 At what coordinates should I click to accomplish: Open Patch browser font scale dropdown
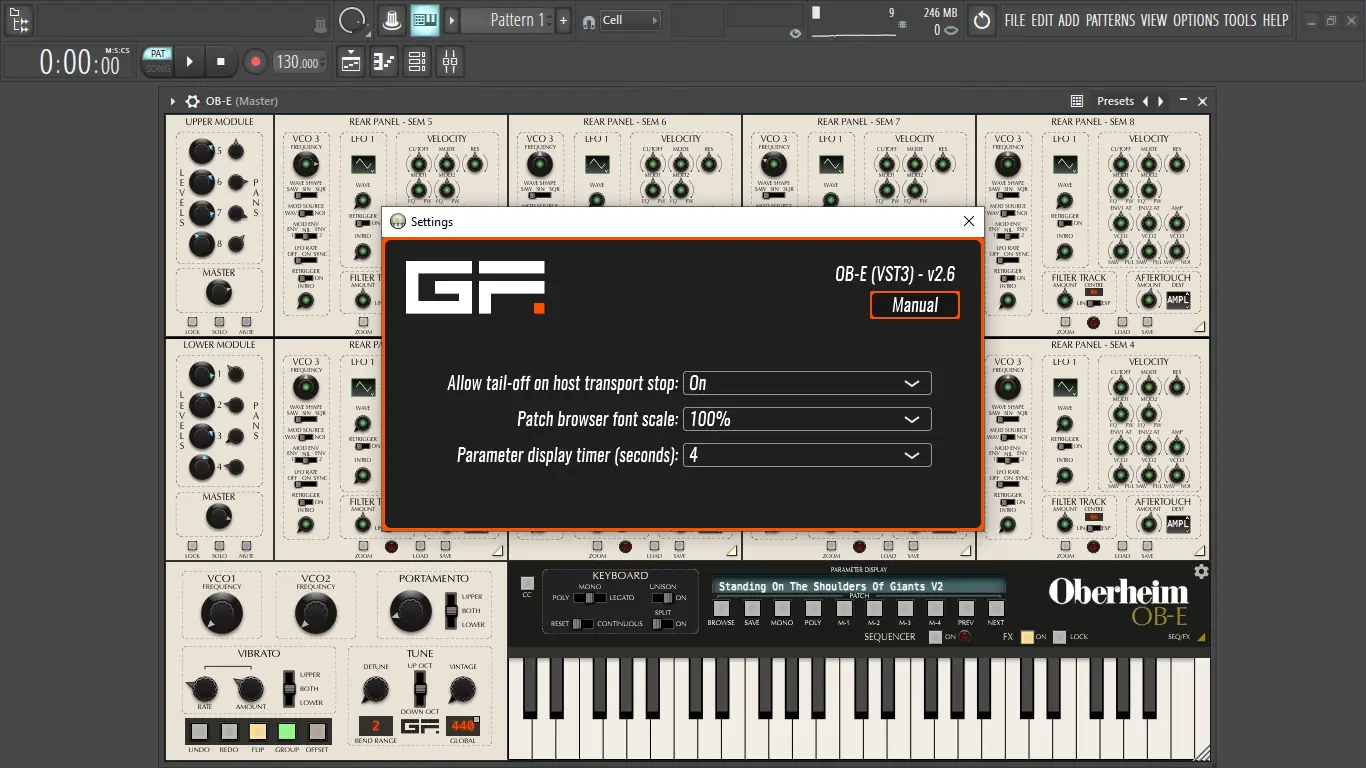(807, 419)
